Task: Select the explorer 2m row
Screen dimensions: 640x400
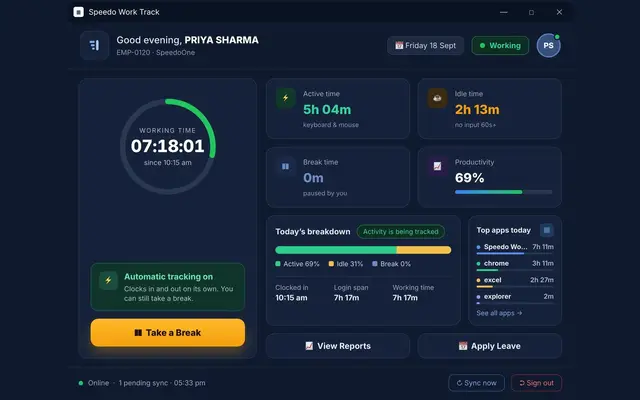Action: click(515, 298)
